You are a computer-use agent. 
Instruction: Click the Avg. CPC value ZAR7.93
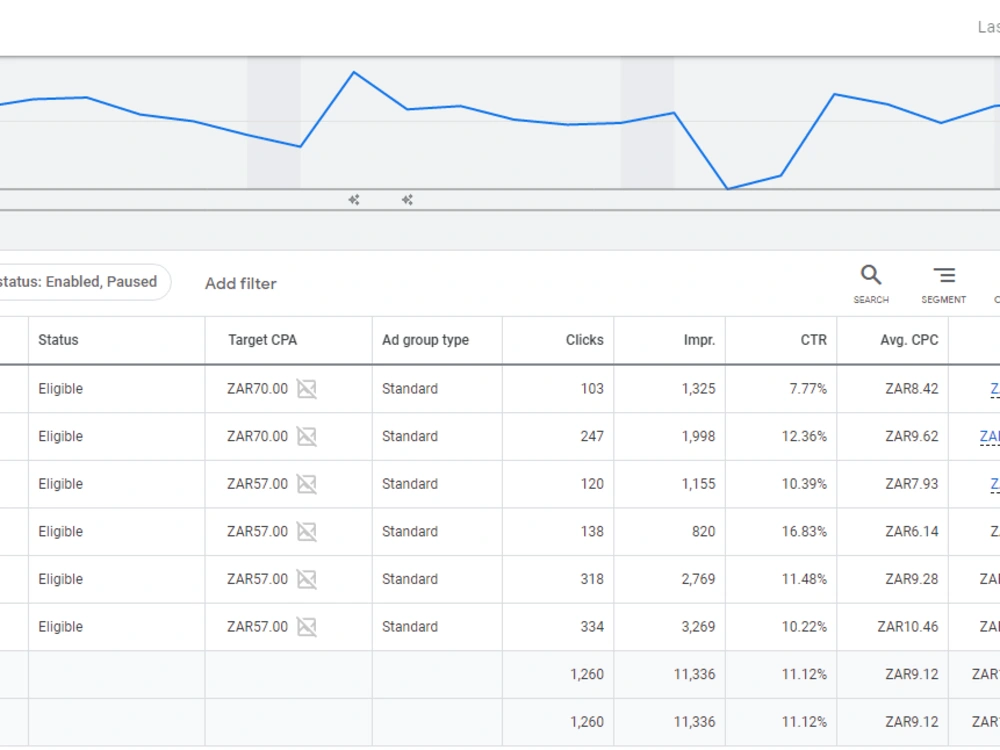coord(911,484)
